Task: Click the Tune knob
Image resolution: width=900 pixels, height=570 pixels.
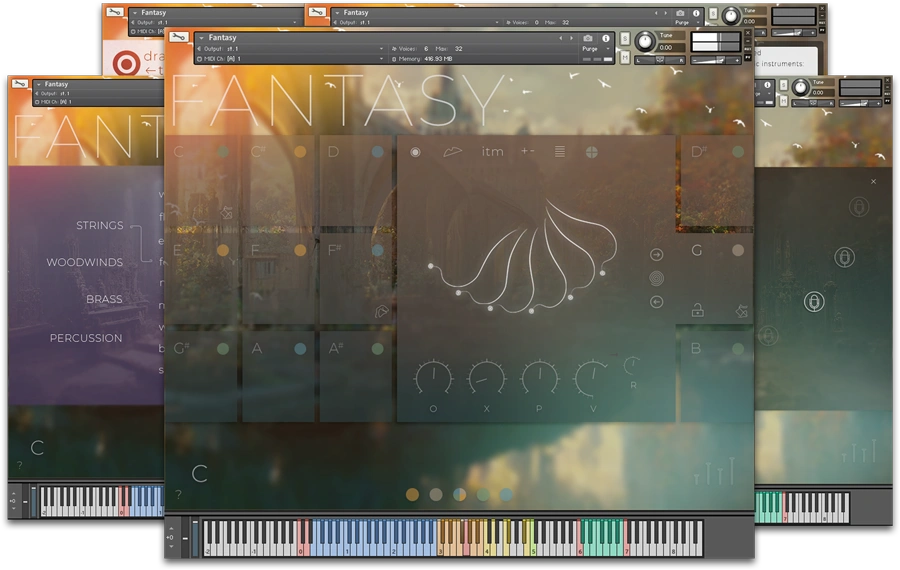Action: [645, 42]
